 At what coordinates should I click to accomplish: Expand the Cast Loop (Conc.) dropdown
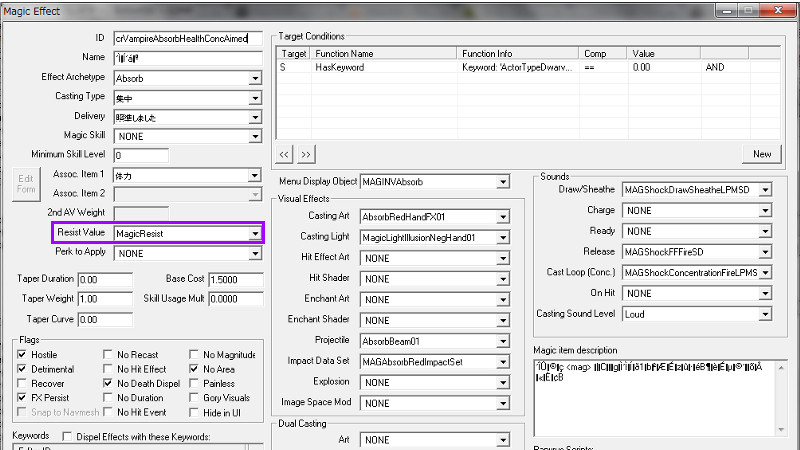tap(765, 273)
